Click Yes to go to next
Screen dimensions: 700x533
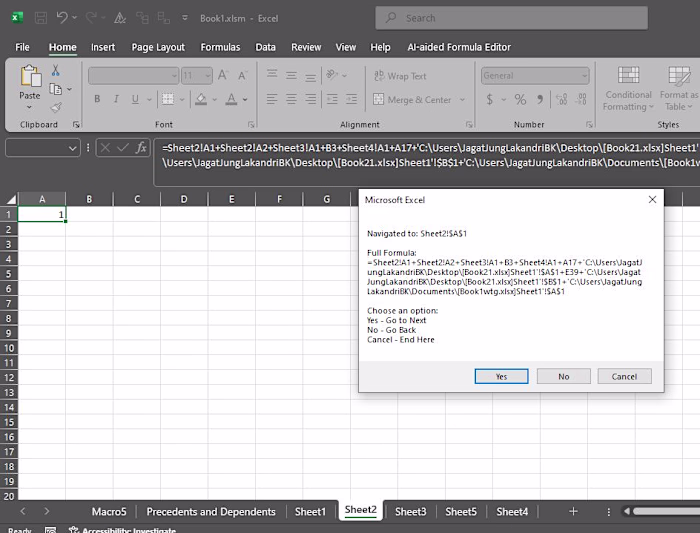pyautogui.click(x=501, y=376)
